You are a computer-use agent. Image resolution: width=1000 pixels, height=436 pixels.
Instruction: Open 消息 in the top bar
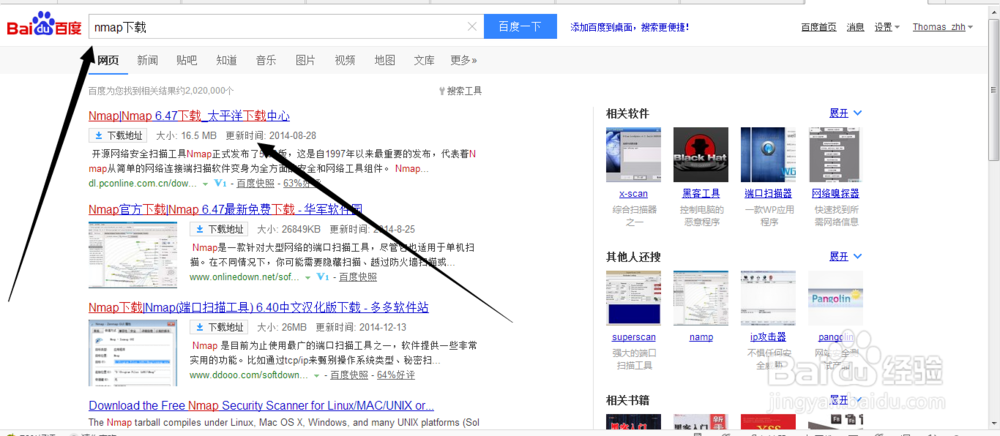(x=855, y=27)
